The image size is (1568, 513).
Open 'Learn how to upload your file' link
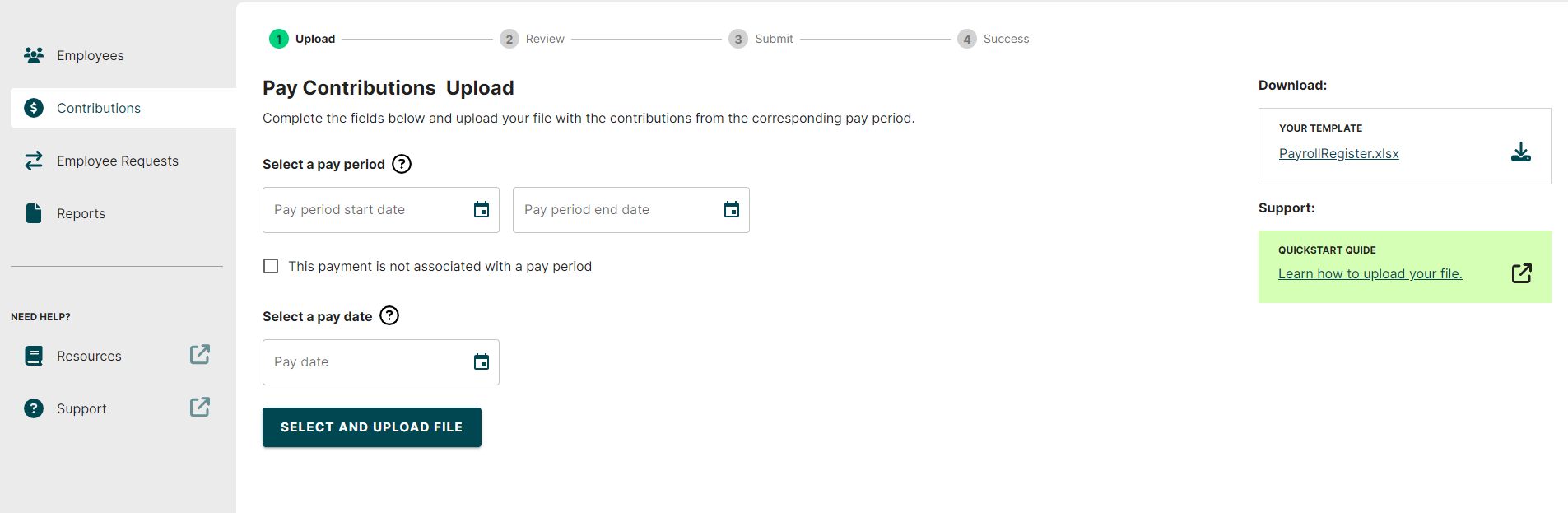[1370, 273]
